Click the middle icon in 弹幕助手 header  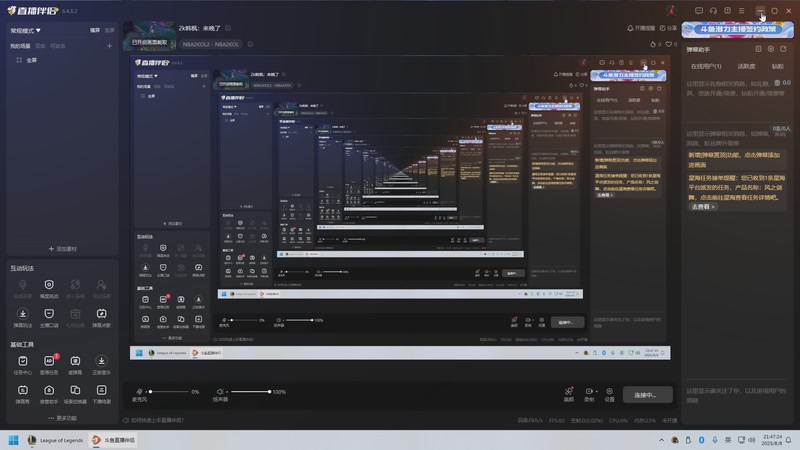tap(770, 49)
